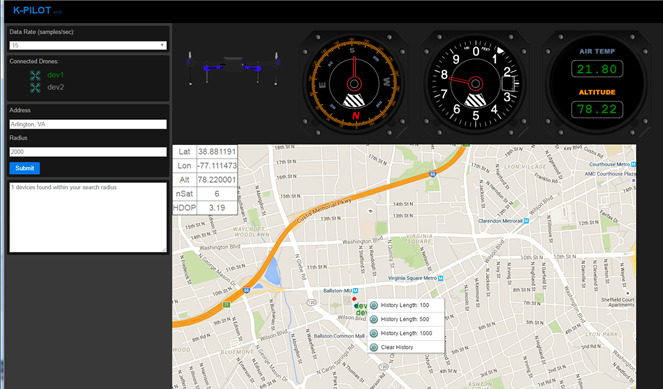
Task: Click the search results text area
Action: point(88,217)
